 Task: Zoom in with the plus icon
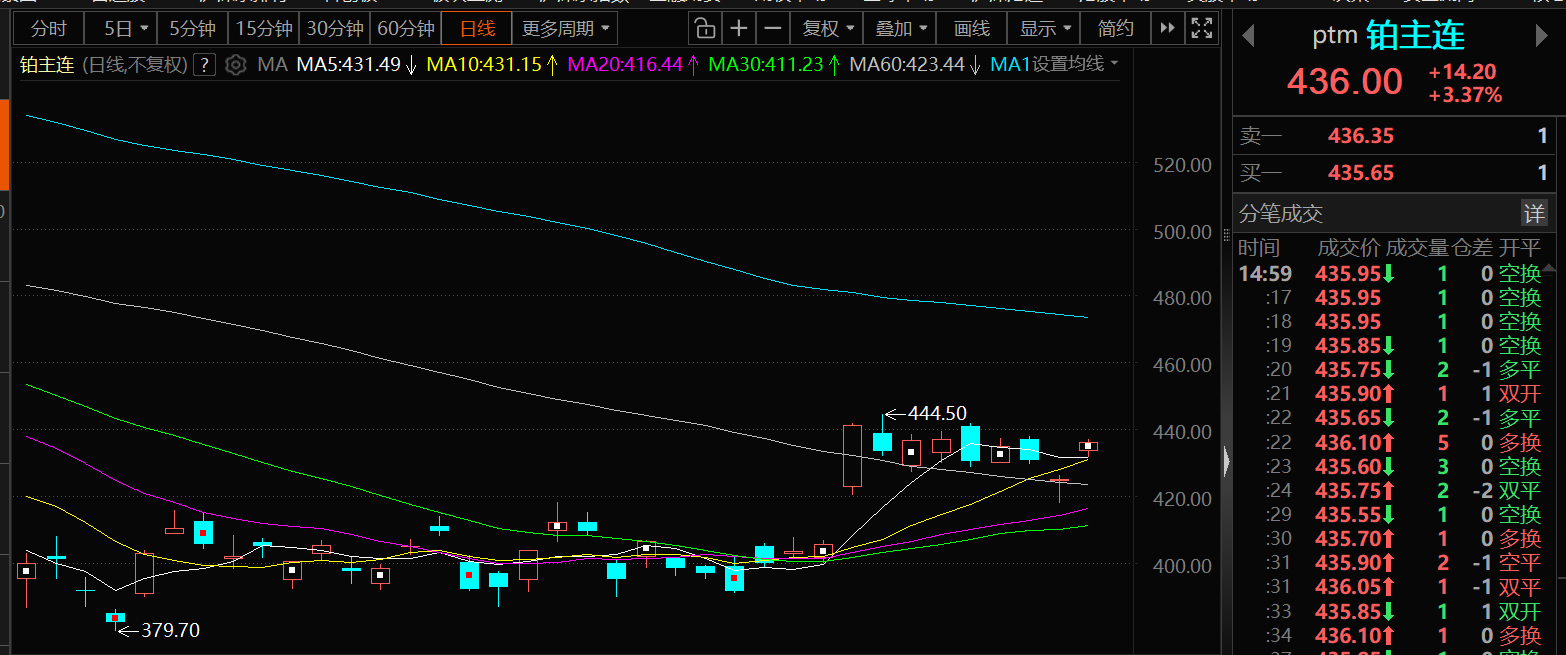click(x=738, y=28)
